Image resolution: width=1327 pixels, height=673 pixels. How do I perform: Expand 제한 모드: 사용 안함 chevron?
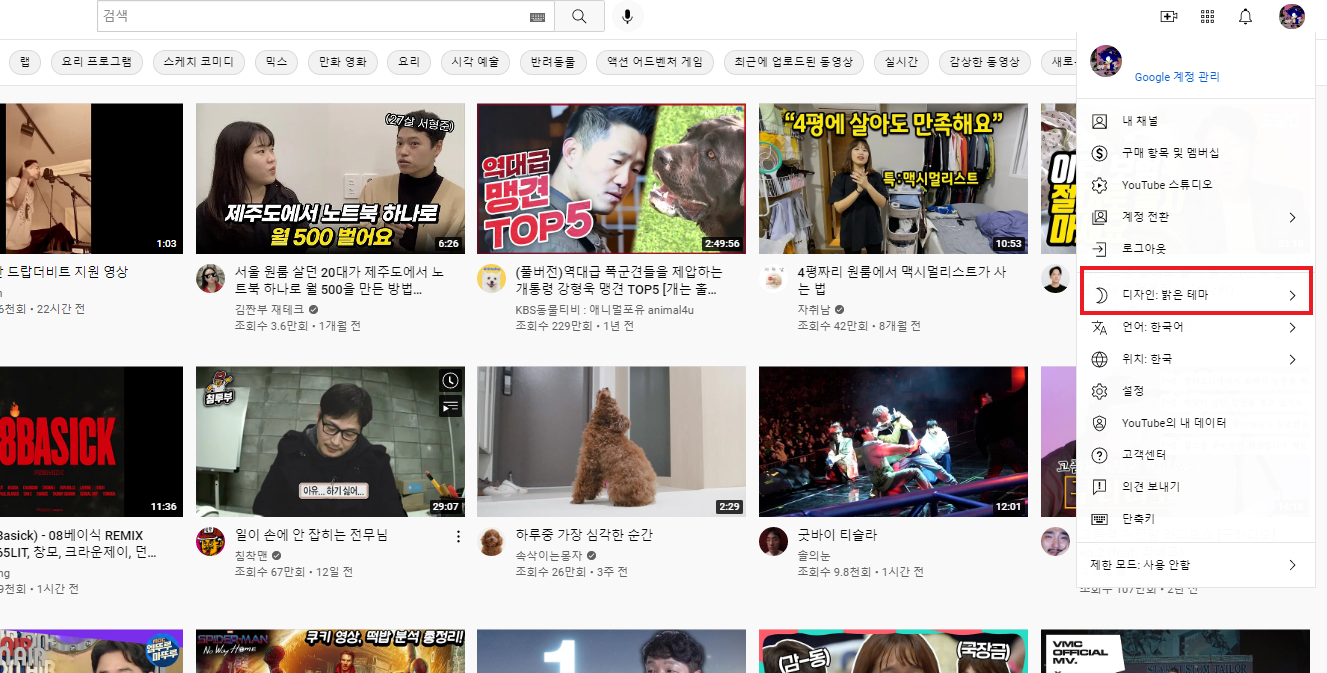tap(1292, 565)
